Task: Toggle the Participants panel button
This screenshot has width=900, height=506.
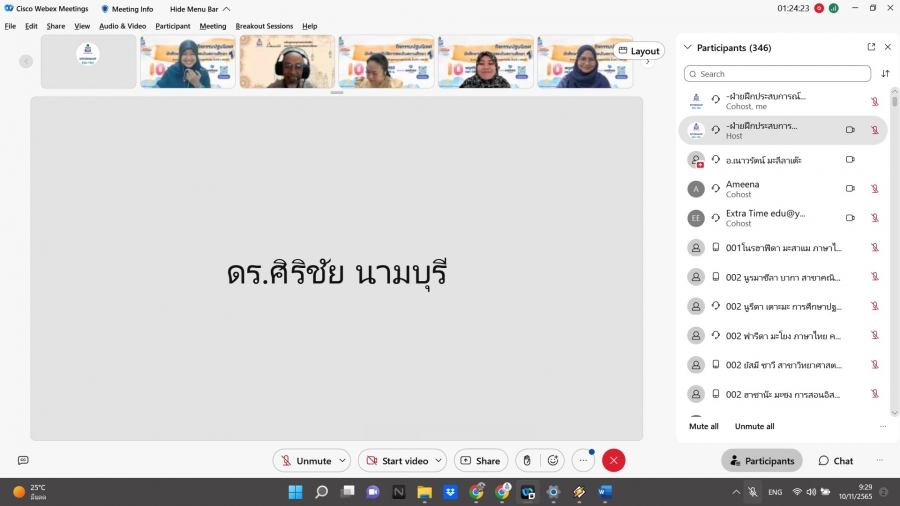Action: [761, 461]
